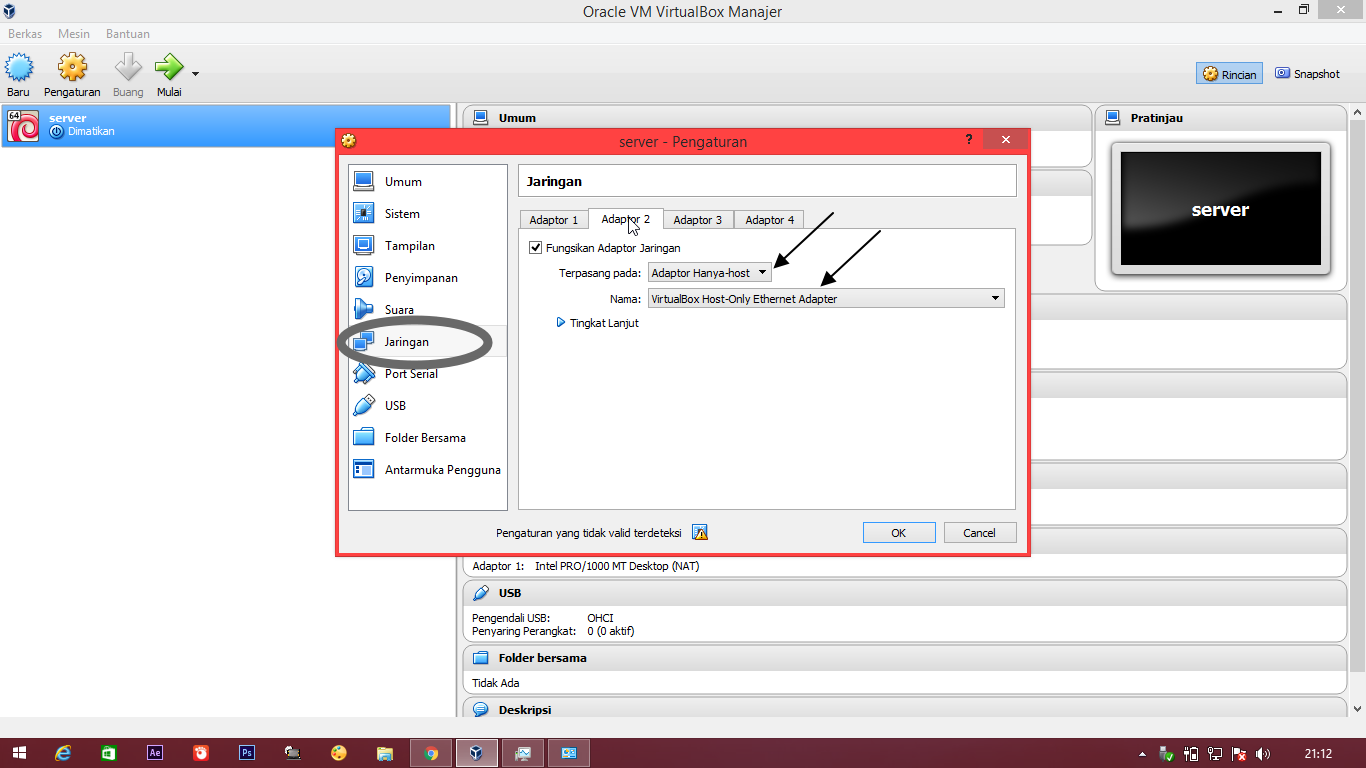The height and width of the screenshot is (768, 1366).
Task: Expand the Tingkat Lanjut section
Action: pos(598,323)
